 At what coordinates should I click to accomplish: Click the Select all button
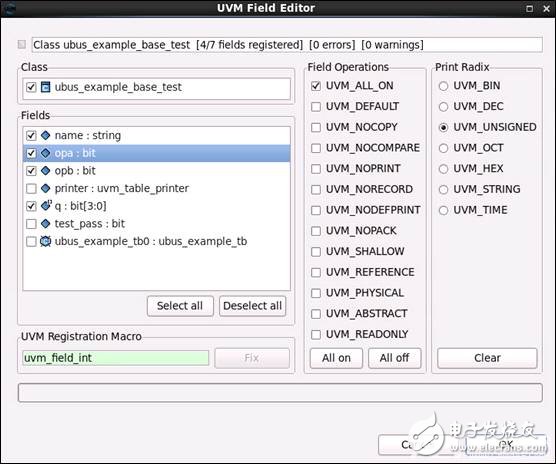coord(180,306)
